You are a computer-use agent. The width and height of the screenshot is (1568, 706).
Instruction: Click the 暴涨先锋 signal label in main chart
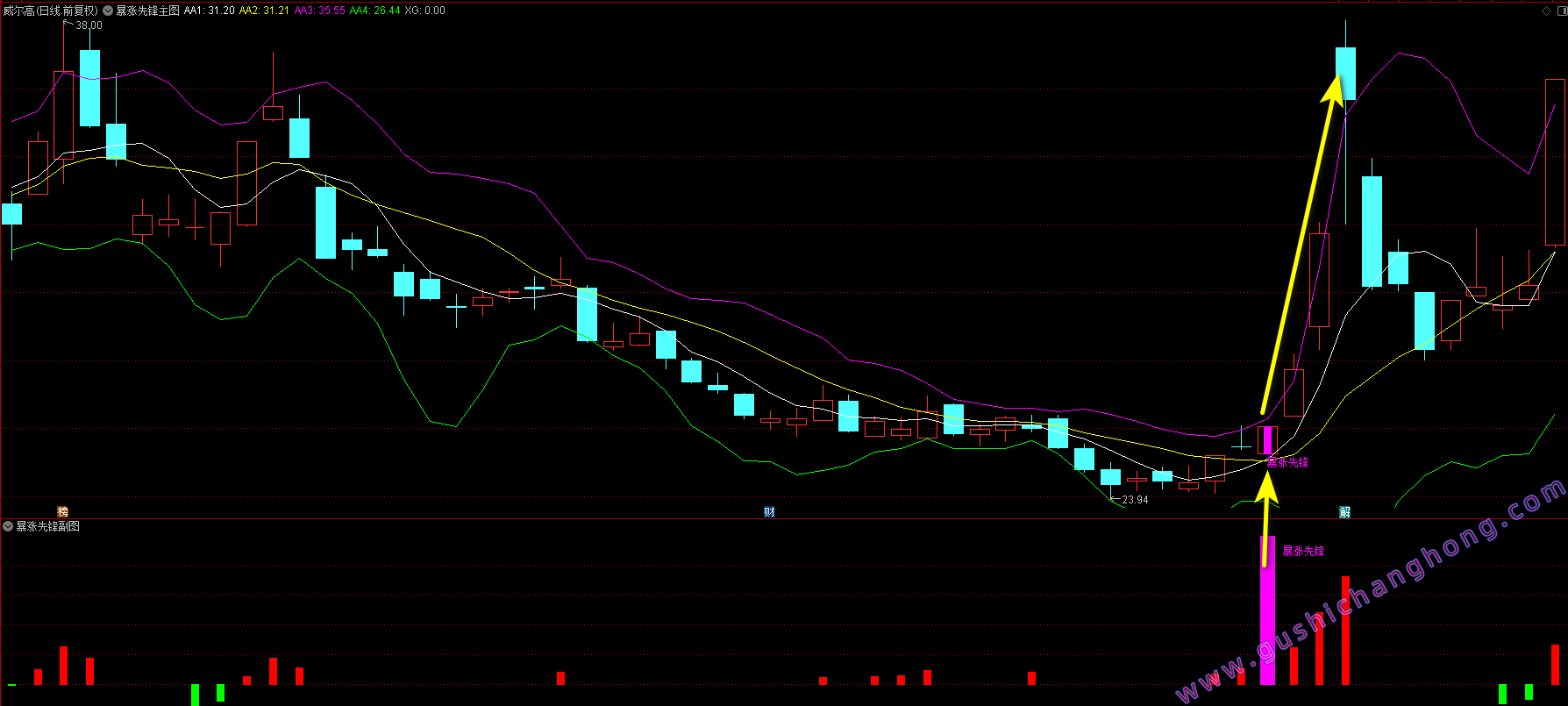pos(1287,462)
